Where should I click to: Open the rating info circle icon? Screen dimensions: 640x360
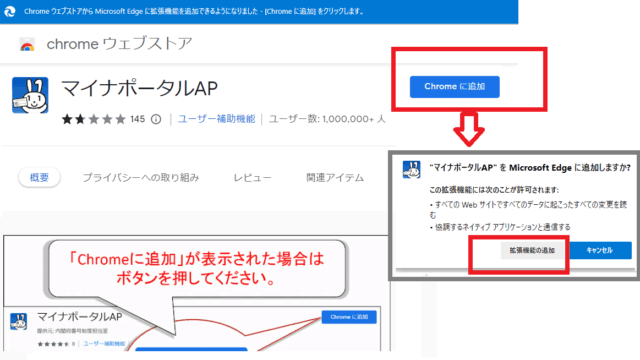[x=156, y=119]
